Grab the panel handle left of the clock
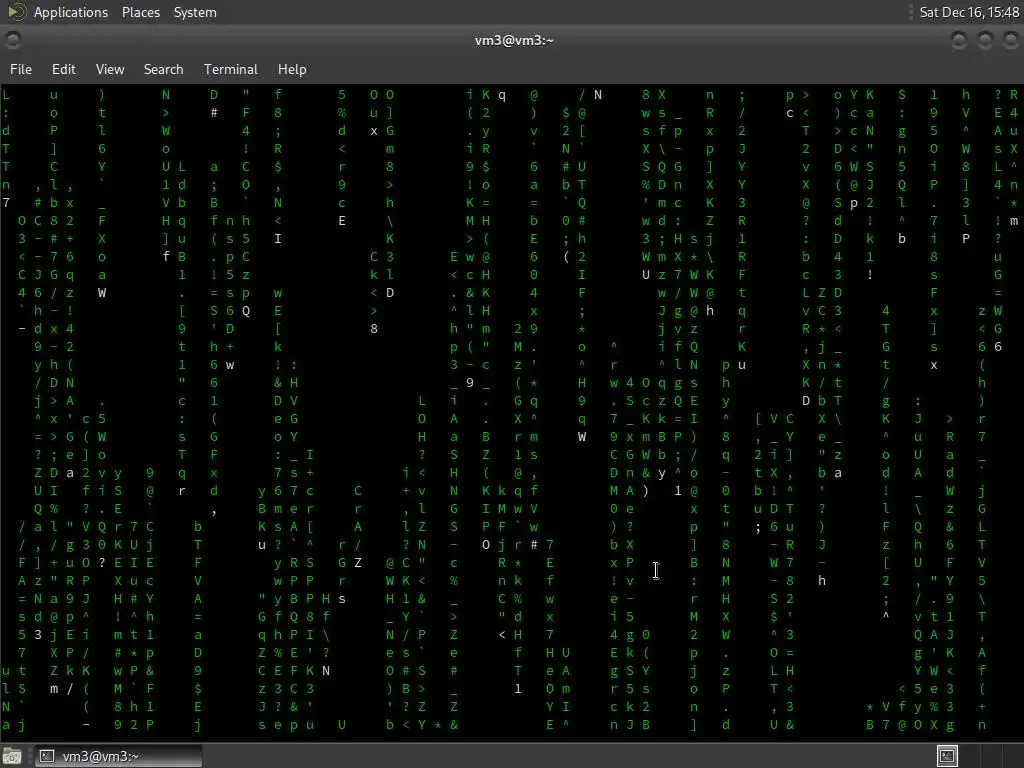1024x768 pixels. 911,12
